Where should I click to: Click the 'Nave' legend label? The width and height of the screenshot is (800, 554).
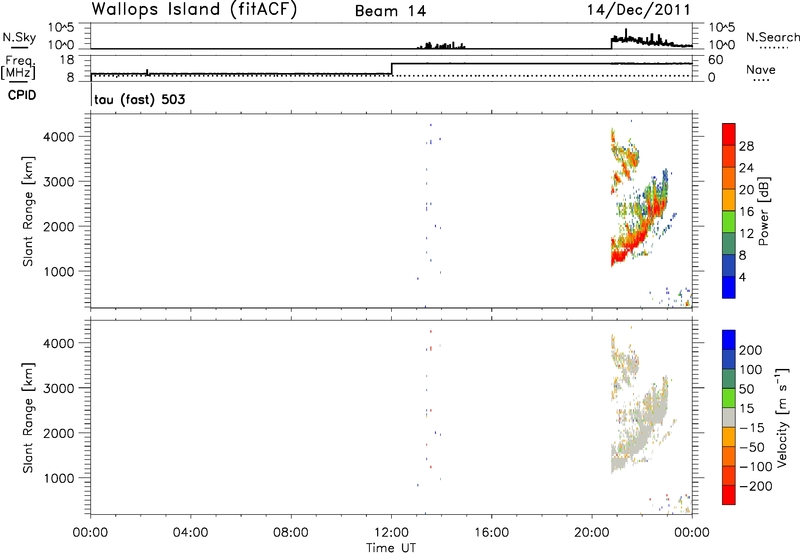click(x=761, y=69)
